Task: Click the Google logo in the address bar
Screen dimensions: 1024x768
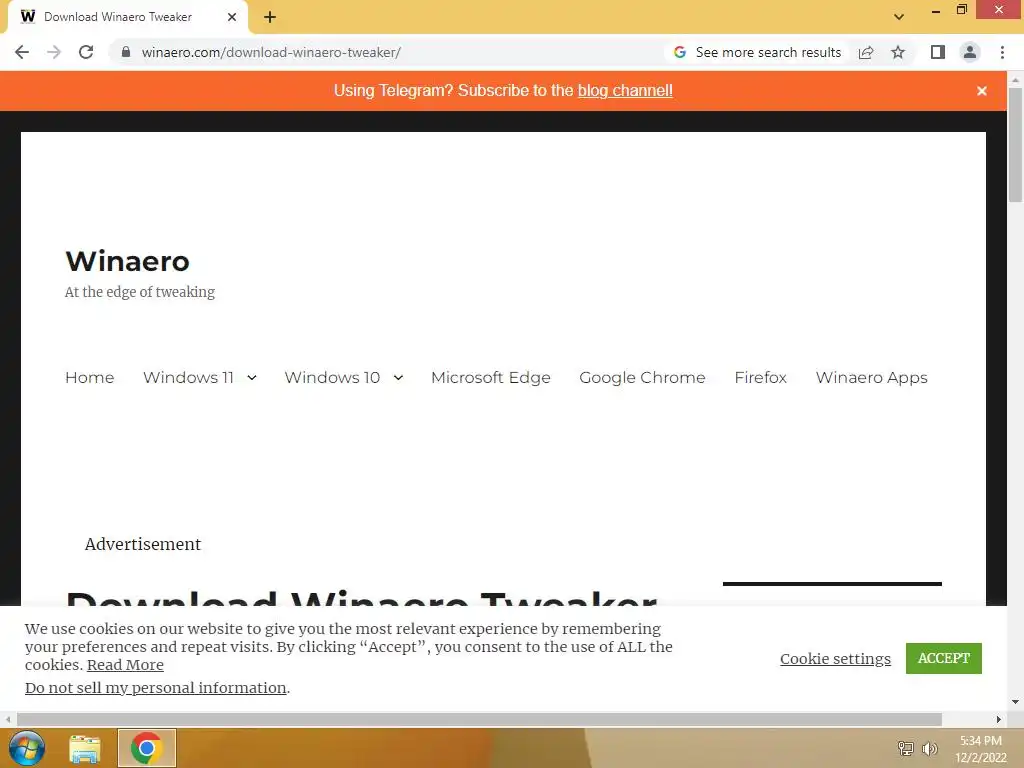Action: pos(680,52)
